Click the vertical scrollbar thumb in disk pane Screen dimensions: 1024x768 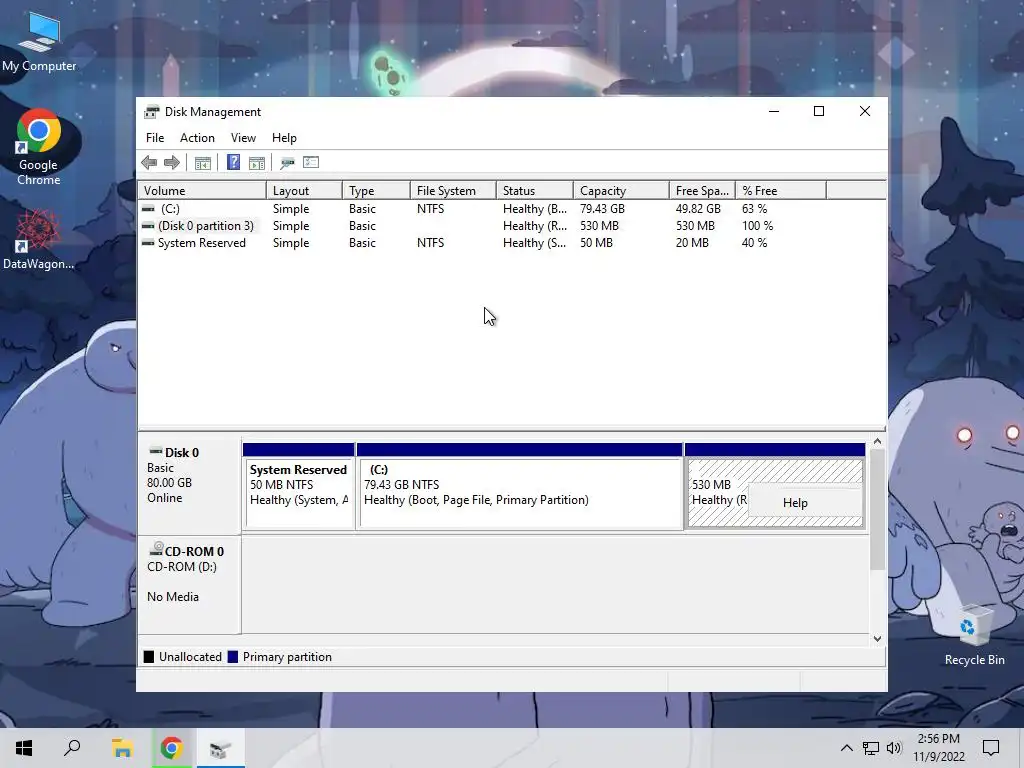coord(877,509)
